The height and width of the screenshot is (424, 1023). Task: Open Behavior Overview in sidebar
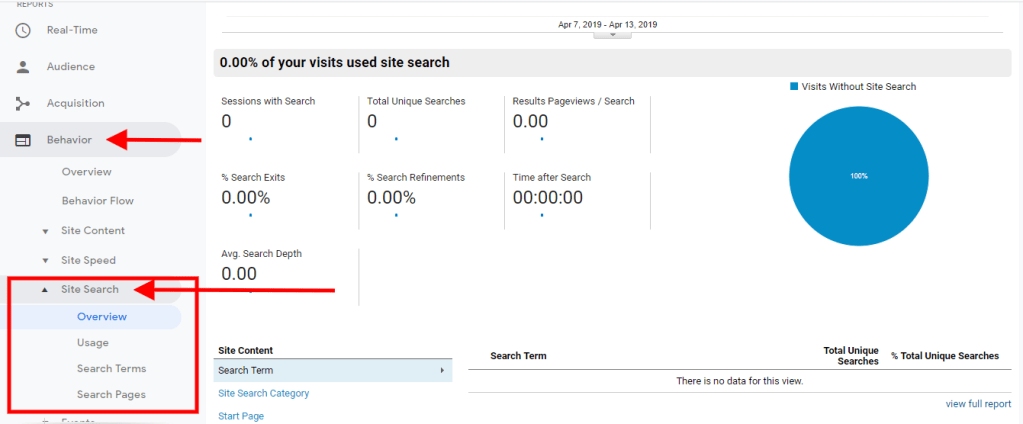click(x=86, y=172)
